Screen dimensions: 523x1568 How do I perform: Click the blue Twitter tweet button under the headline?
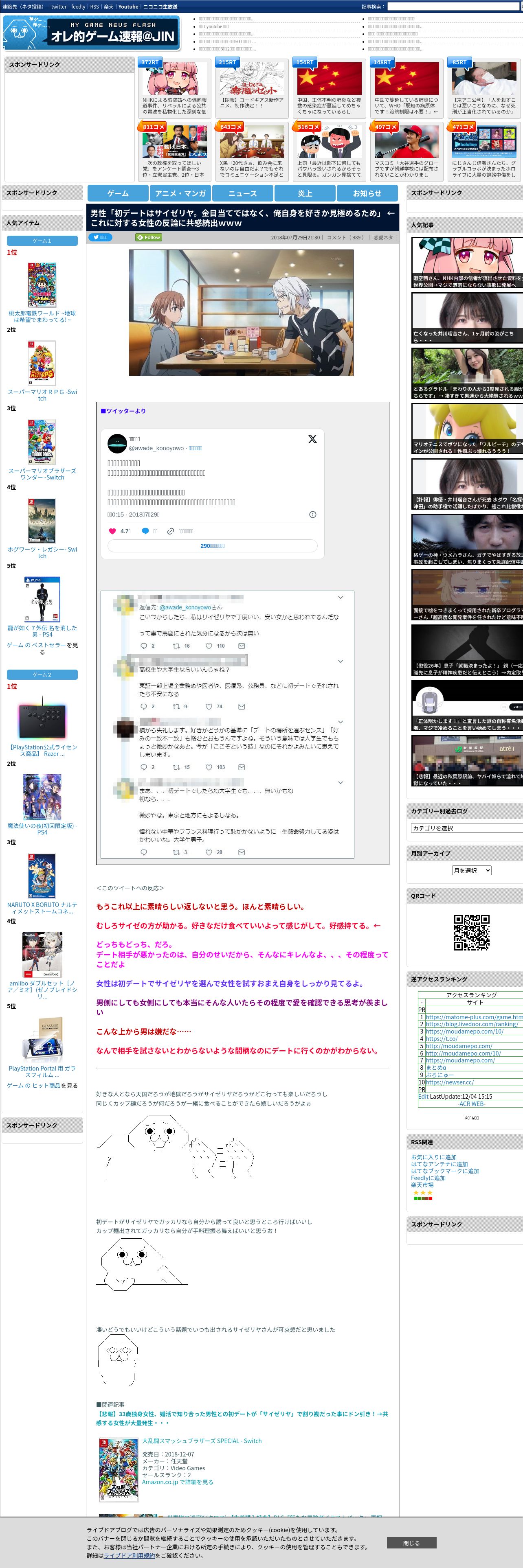click(x=101, y=237)
